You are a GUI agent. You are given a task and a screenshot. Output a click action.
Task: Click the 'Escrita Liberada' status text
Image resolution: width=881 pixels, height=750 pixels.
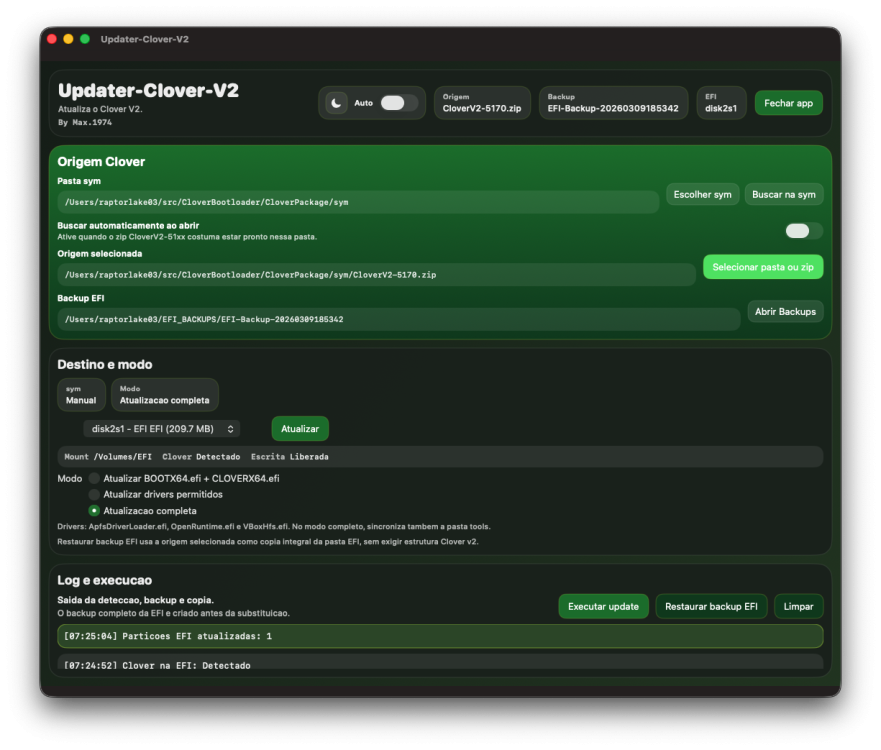tap(290, 457)
